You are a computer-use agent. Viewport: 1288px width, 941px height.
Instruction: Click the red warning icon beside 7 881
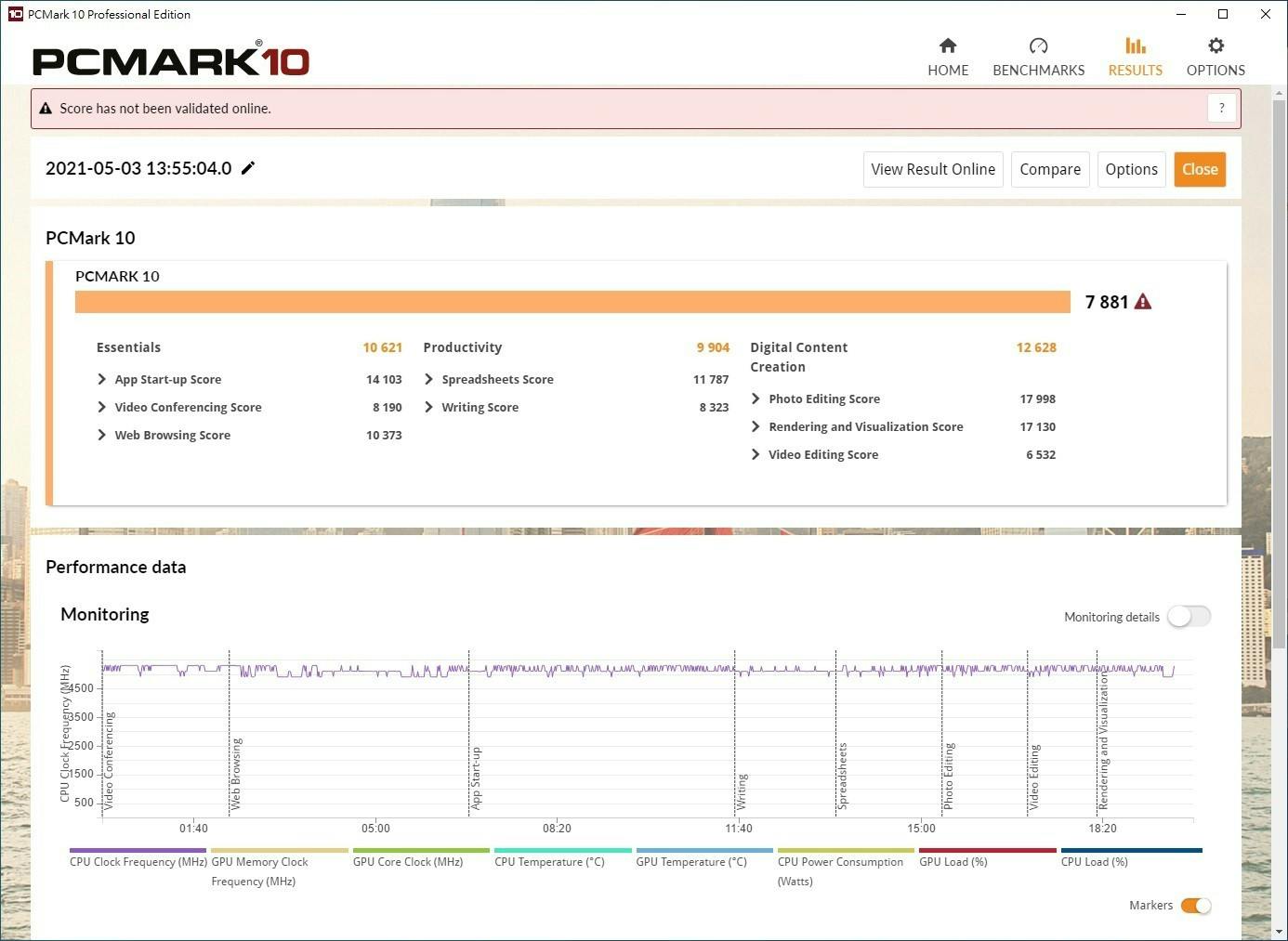[x=1143, y=302]
